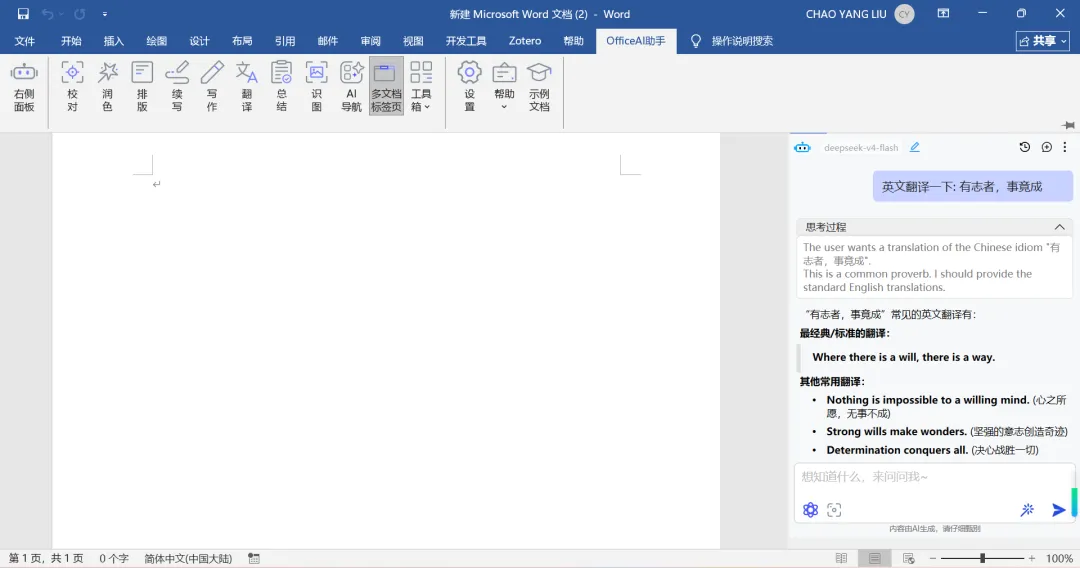Select the OfficeAI助手 tab

[636, 41]
